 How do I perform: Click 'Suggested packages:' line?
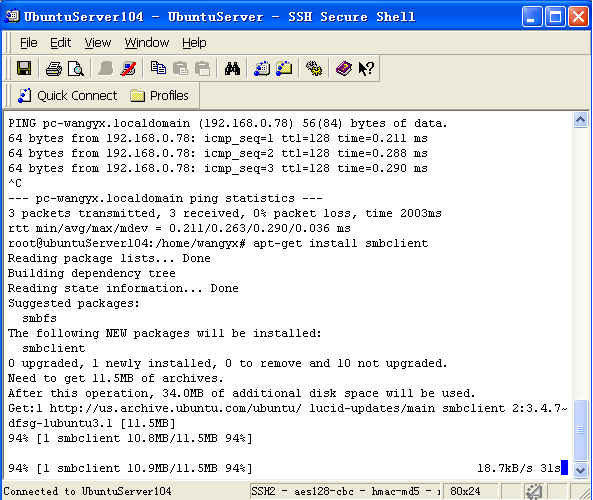[74, 303]
